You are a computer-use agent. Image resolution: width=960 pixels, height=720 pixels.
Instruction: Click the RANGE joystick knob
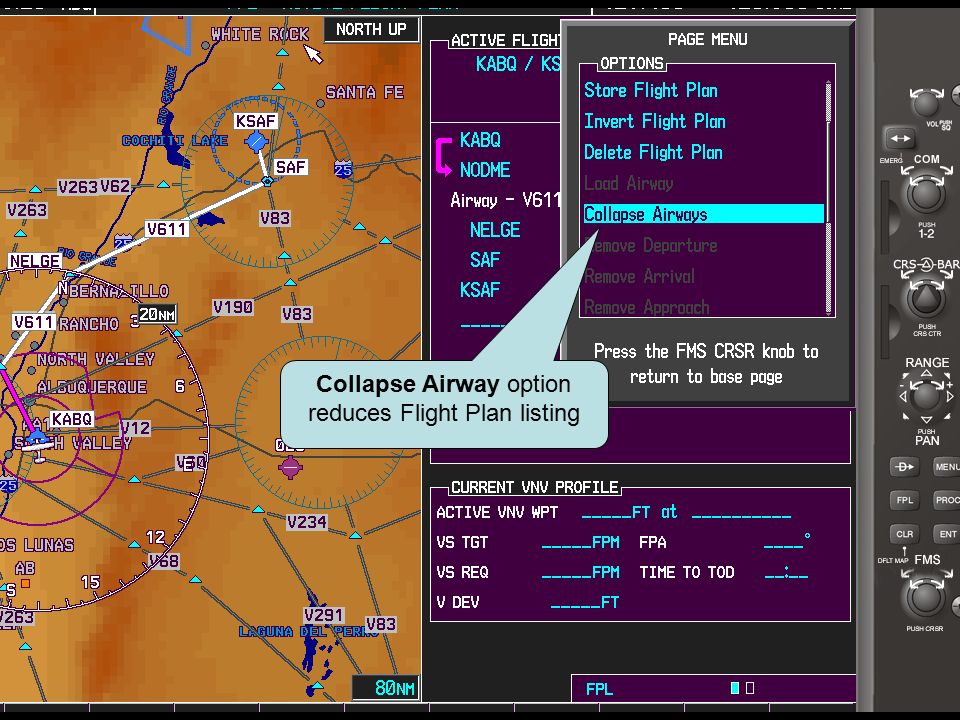(x=925, y=397)
